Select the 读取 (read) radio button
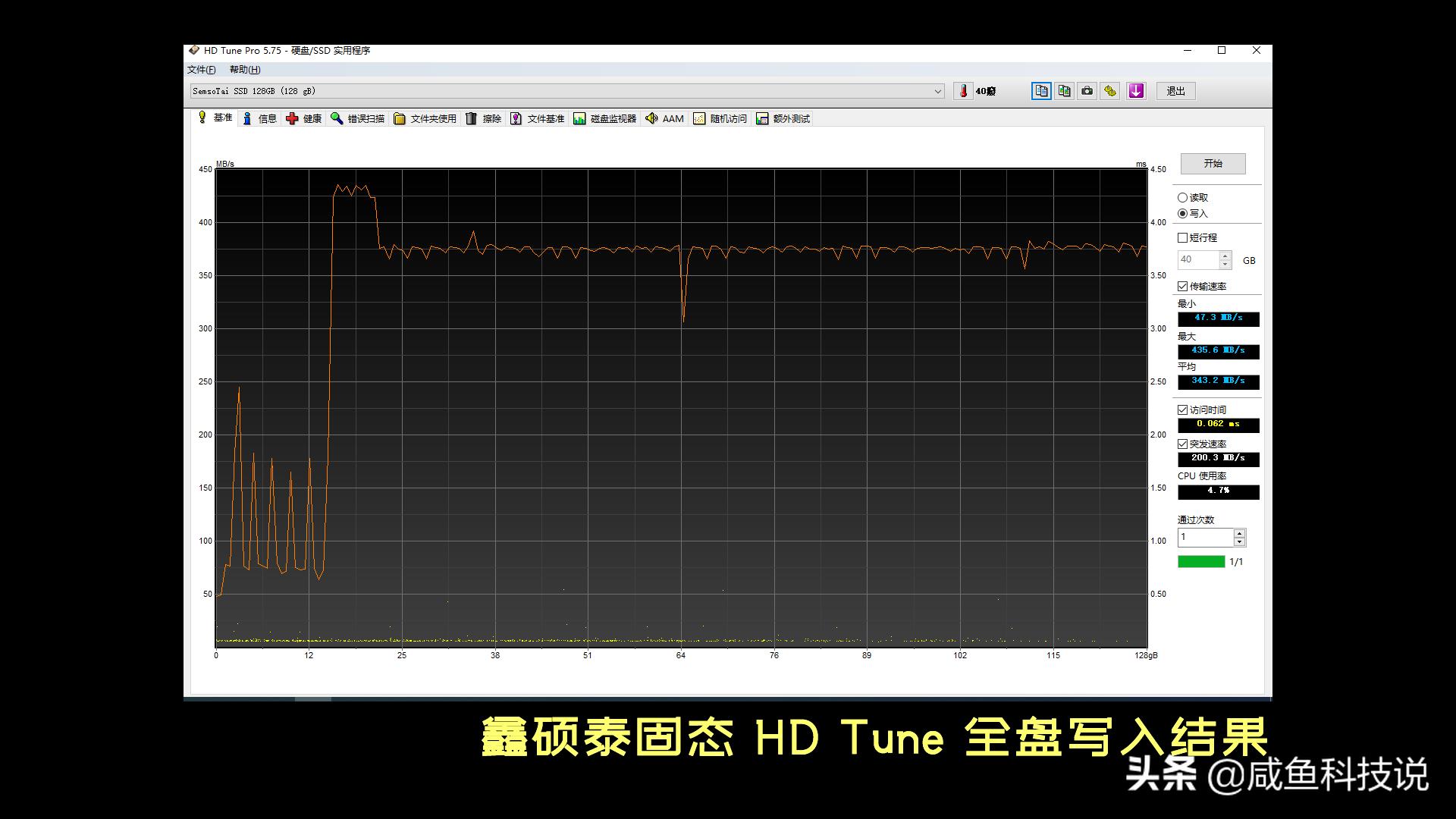The height and width of the screenshot is (819, 1456). point(1183,197)
